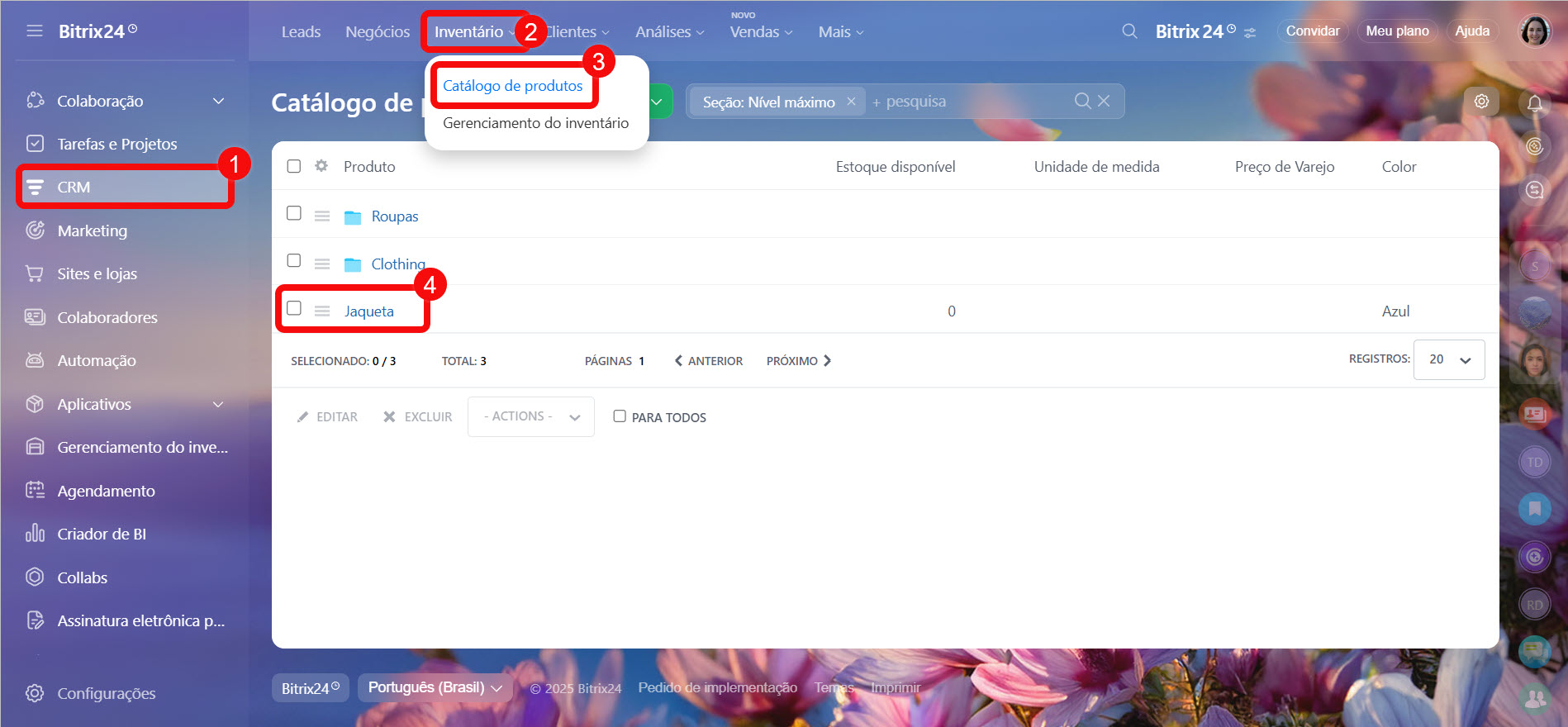Image resolution: width=1568 pixels, height=727 pixels.
Task: Go to the Negócios tab
Action: coord(378,31)
